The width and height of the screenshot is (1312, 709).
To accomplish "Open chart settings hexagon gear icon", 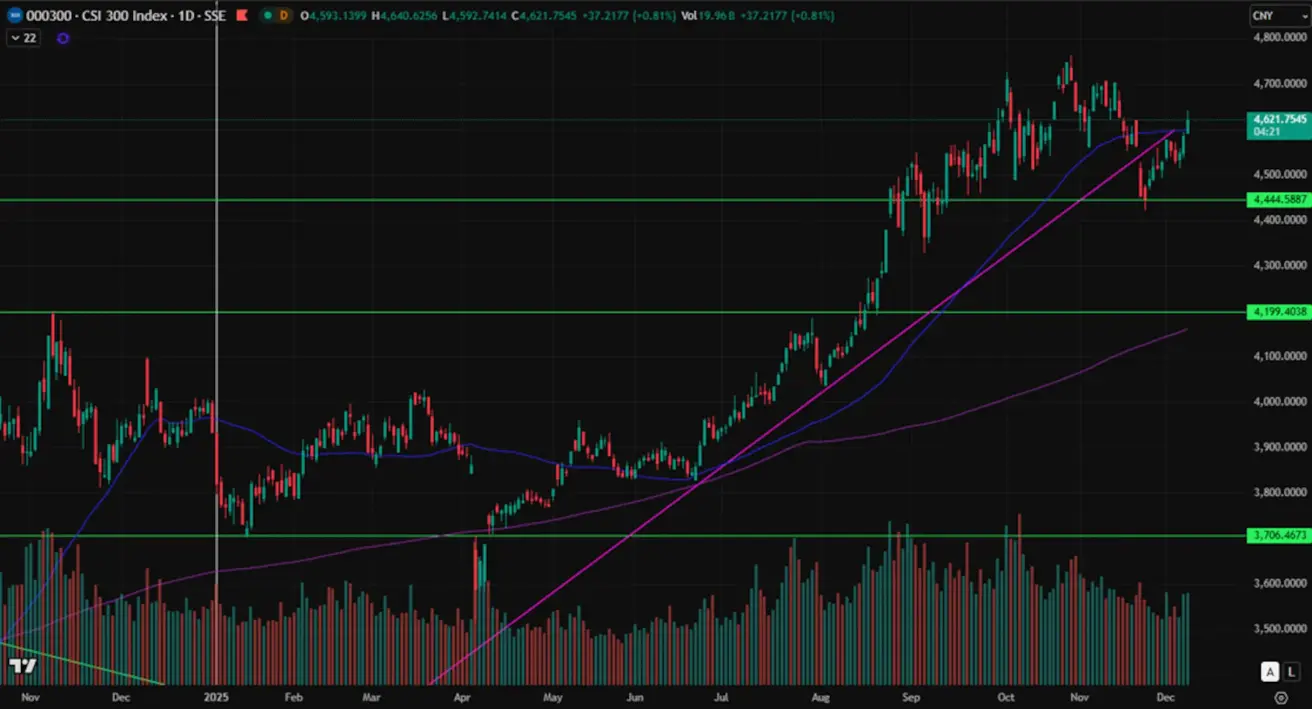I will click(1280, 696).
